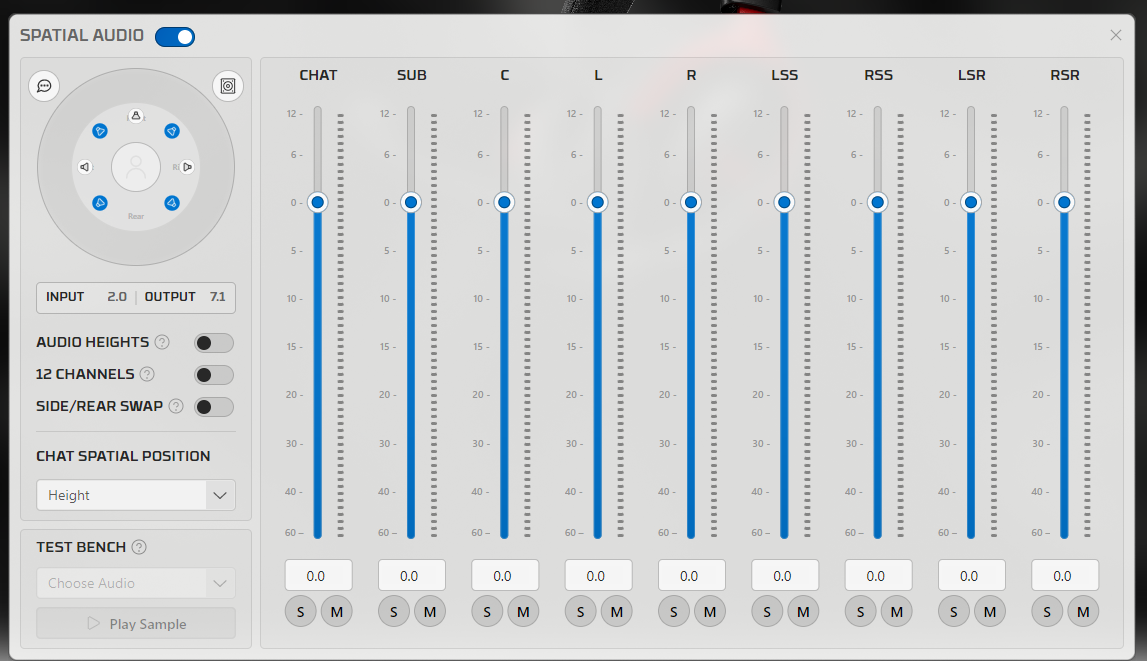Expand the Choose Audio dropdown

point(136,583)
